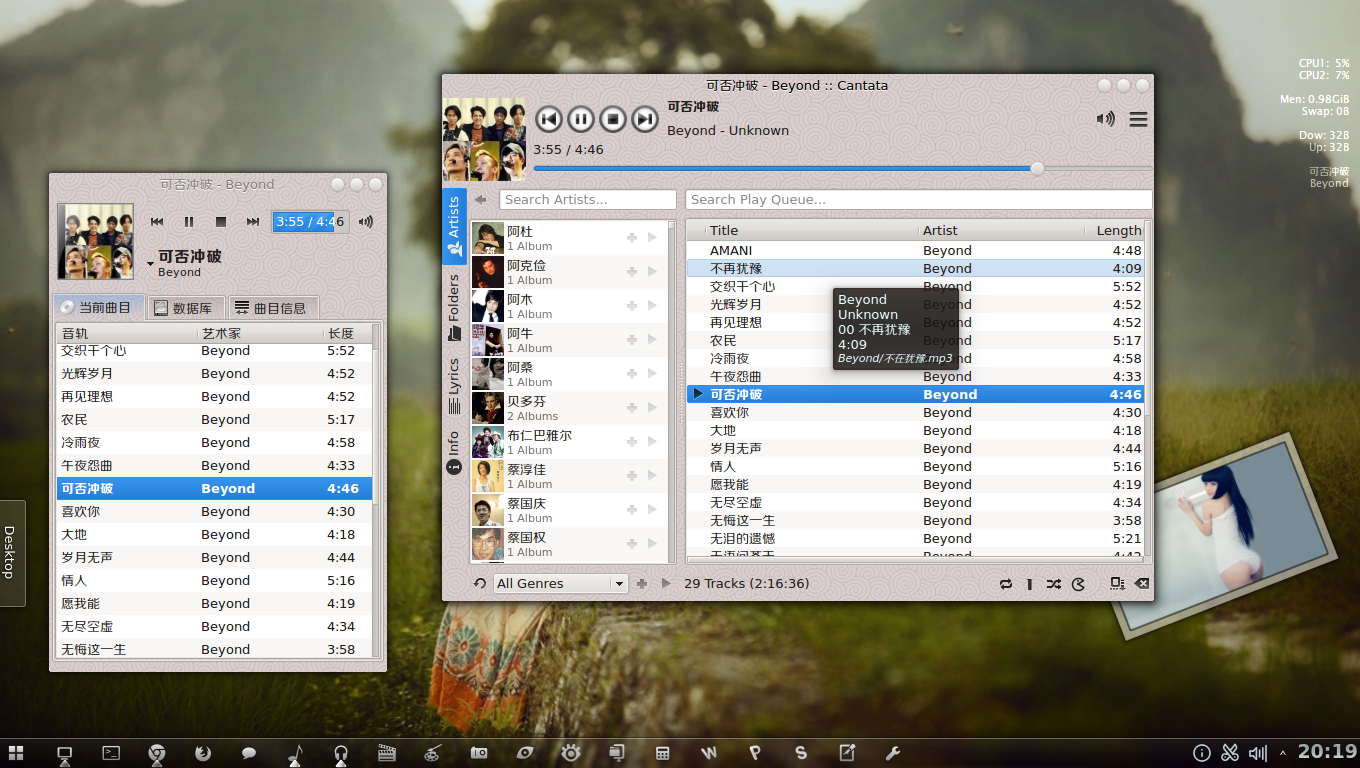
Task: Click Cantata album cover art
Action: pyautogui.click(x=484, y=139)
